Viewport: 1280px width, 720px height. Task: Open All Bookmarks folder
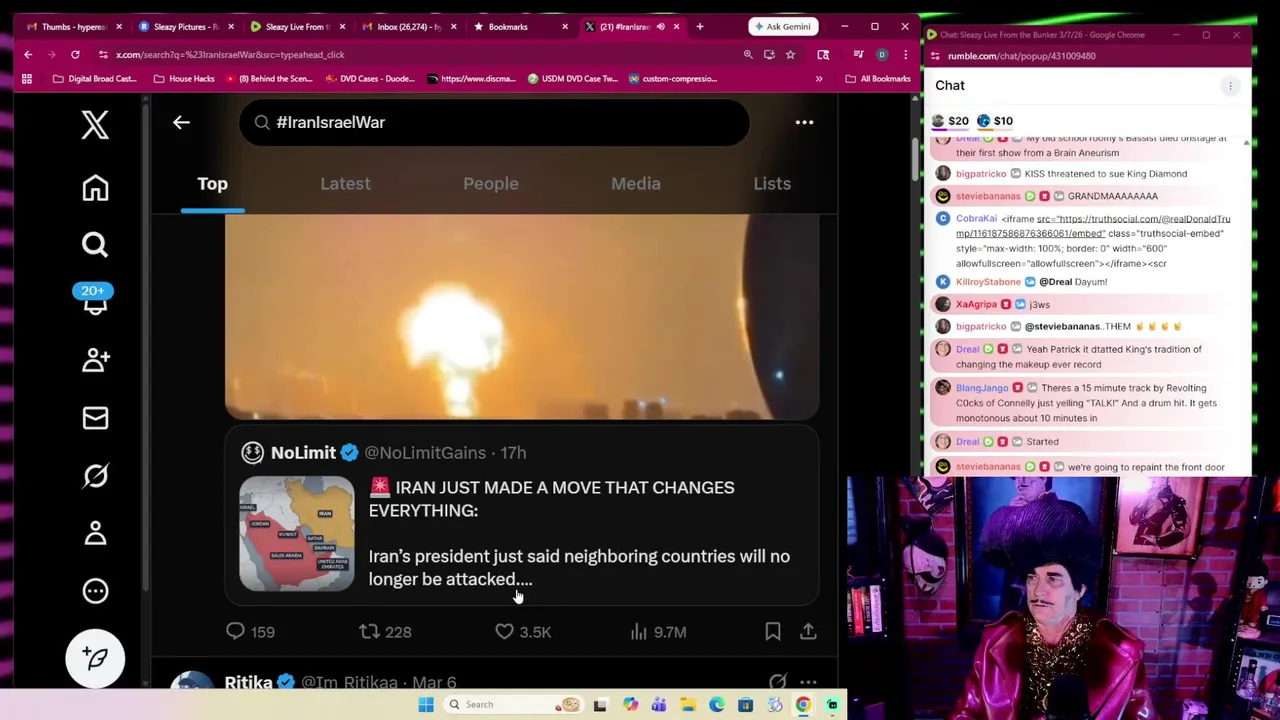878,79
